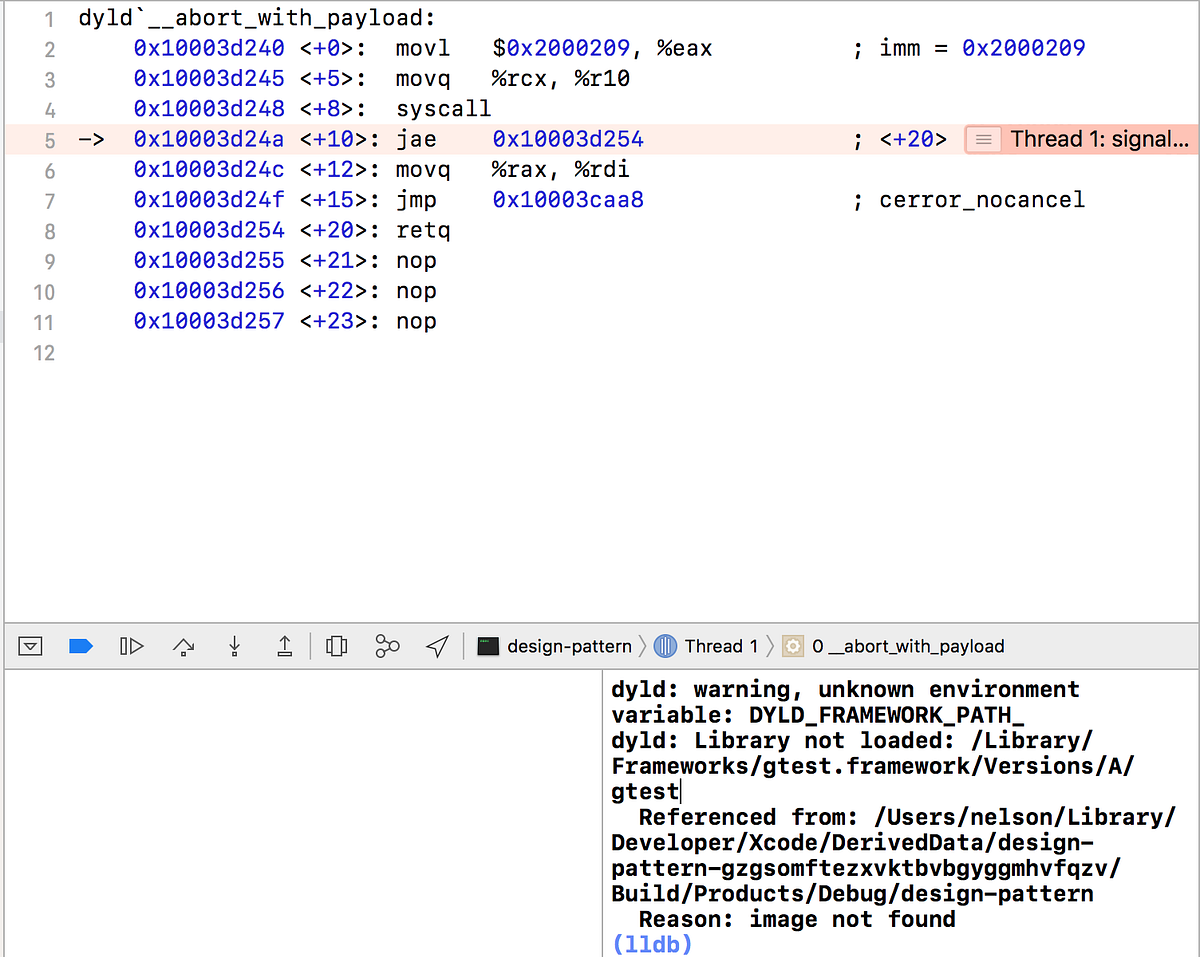Hide the debug area with the chevron icon

[x=30, y=646]
